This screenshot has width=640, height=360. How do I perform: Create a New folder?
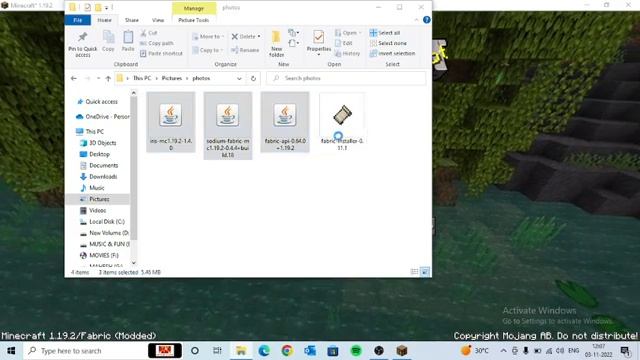(x=276, y=44)
